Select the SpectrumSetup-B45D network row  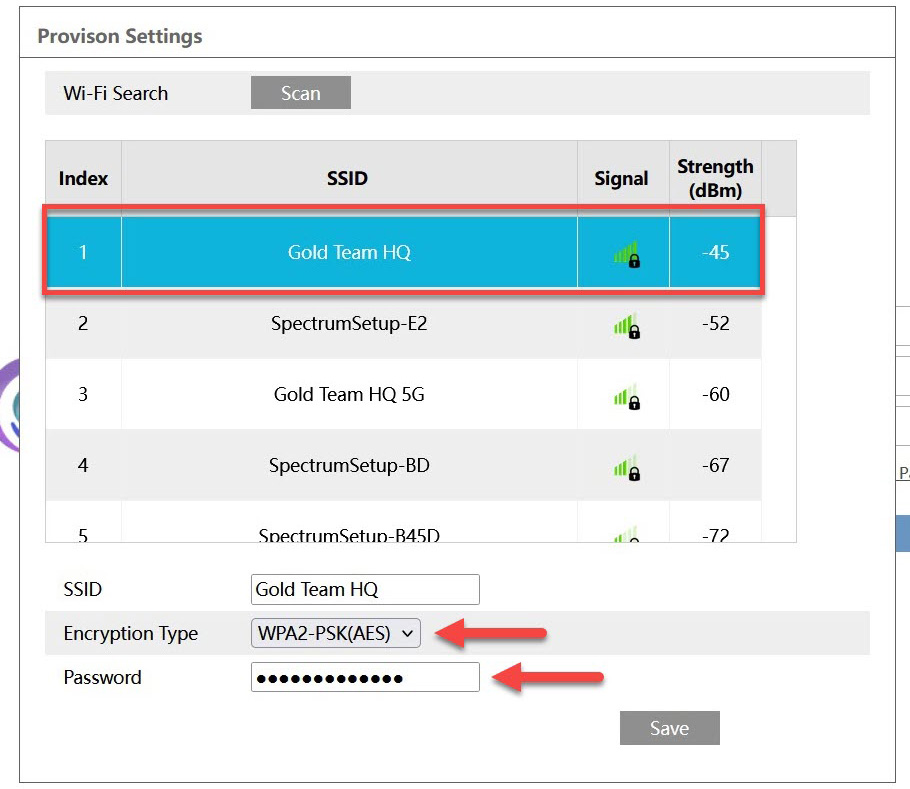pos(349,533)
